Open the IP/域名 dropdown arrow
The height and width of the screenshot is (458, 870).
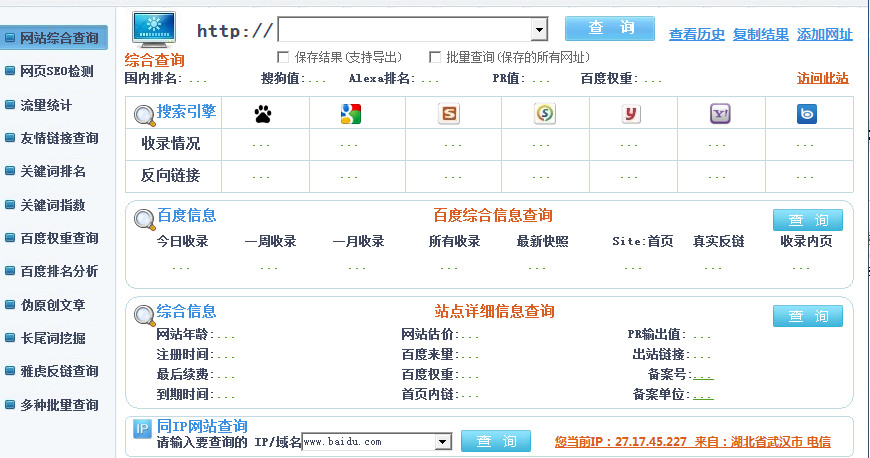[445, 442]
